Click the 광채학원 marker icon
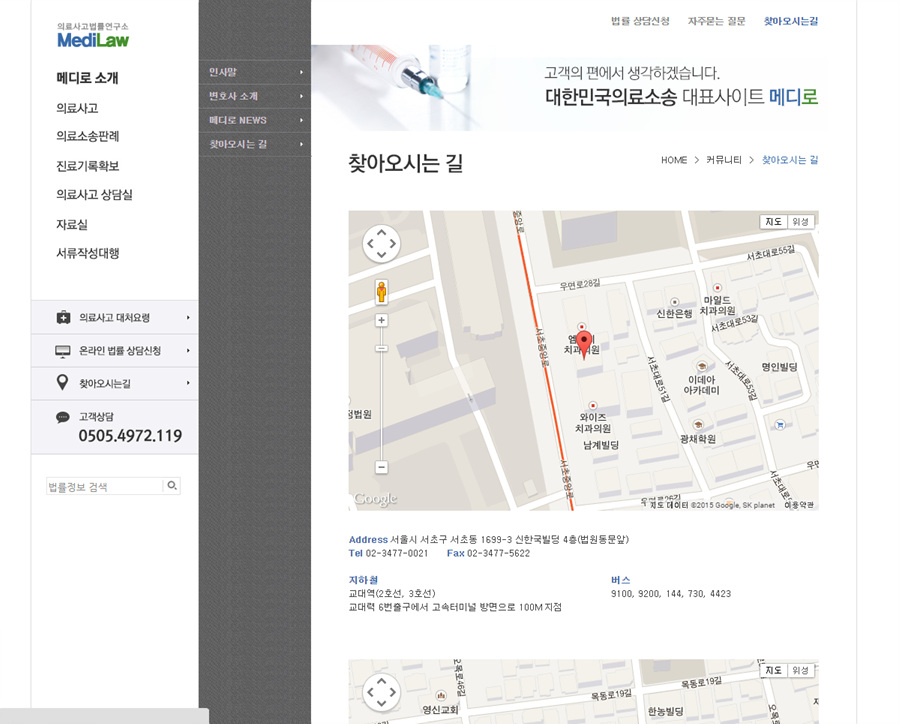The height and width of the screenshot is (724, 900). (x=698, y=425)
